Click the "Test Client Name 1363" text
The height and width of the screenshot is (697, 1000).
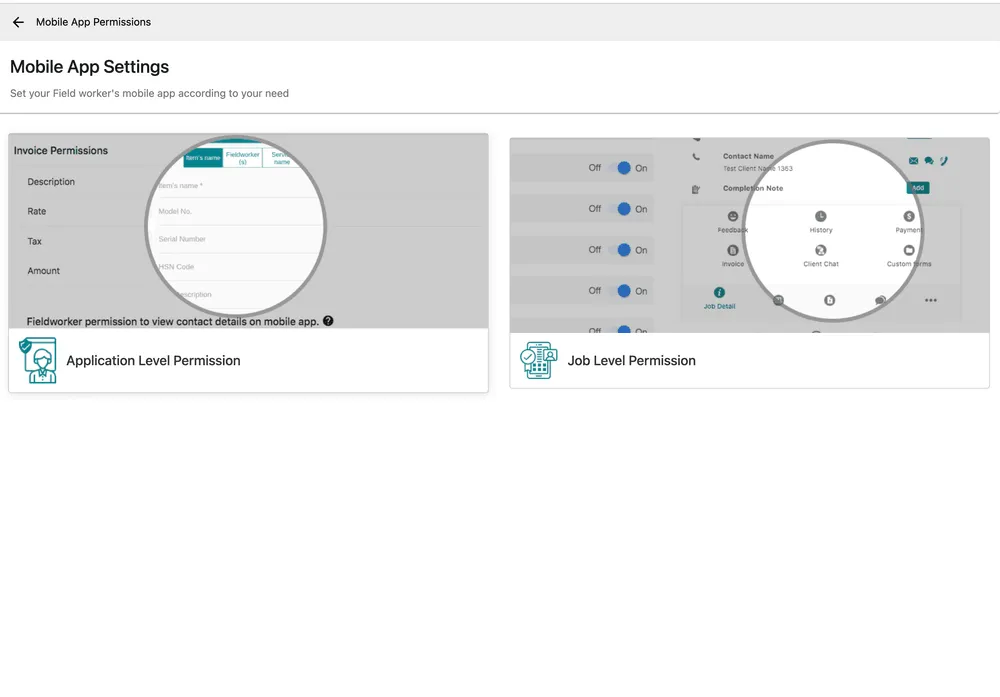click(758, 168)
